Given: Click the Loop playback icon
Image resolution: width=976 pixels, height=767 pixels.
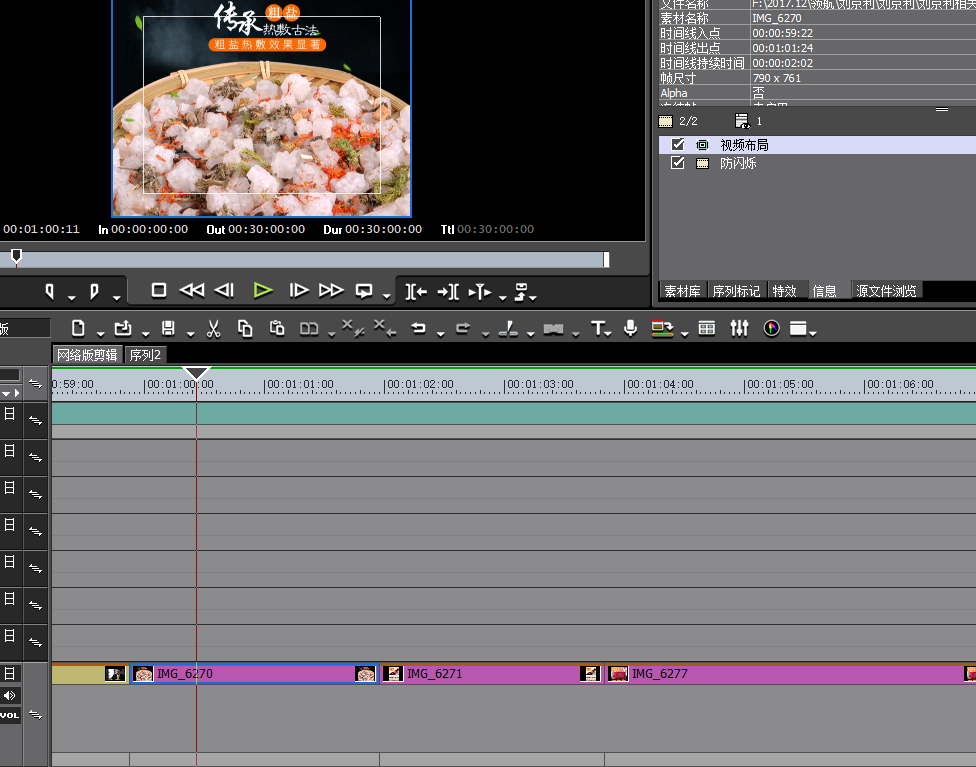Looking at the screenshot, I should [x=364, y=291].
